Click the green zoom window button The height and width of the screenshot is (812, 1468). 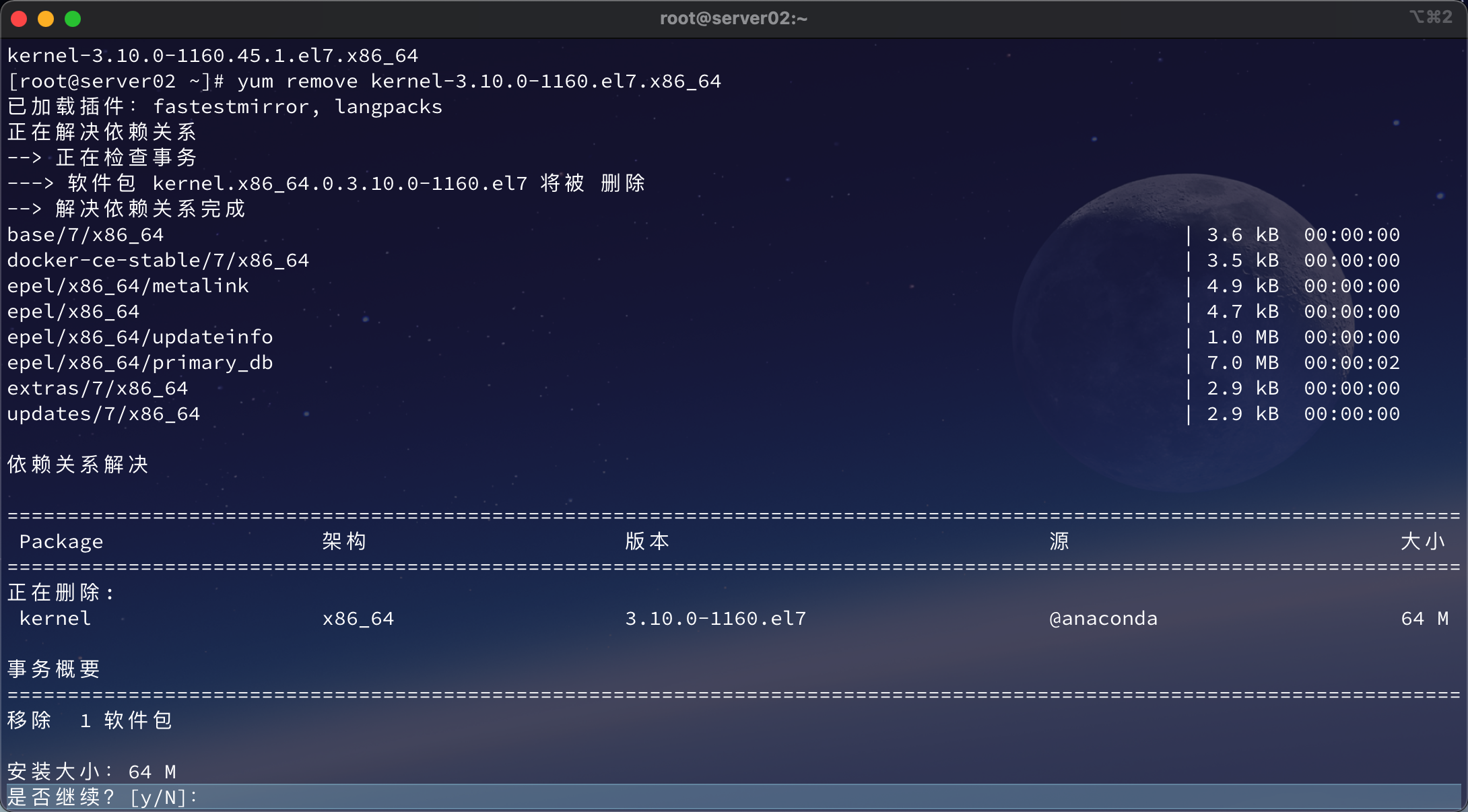coord(72,19)
